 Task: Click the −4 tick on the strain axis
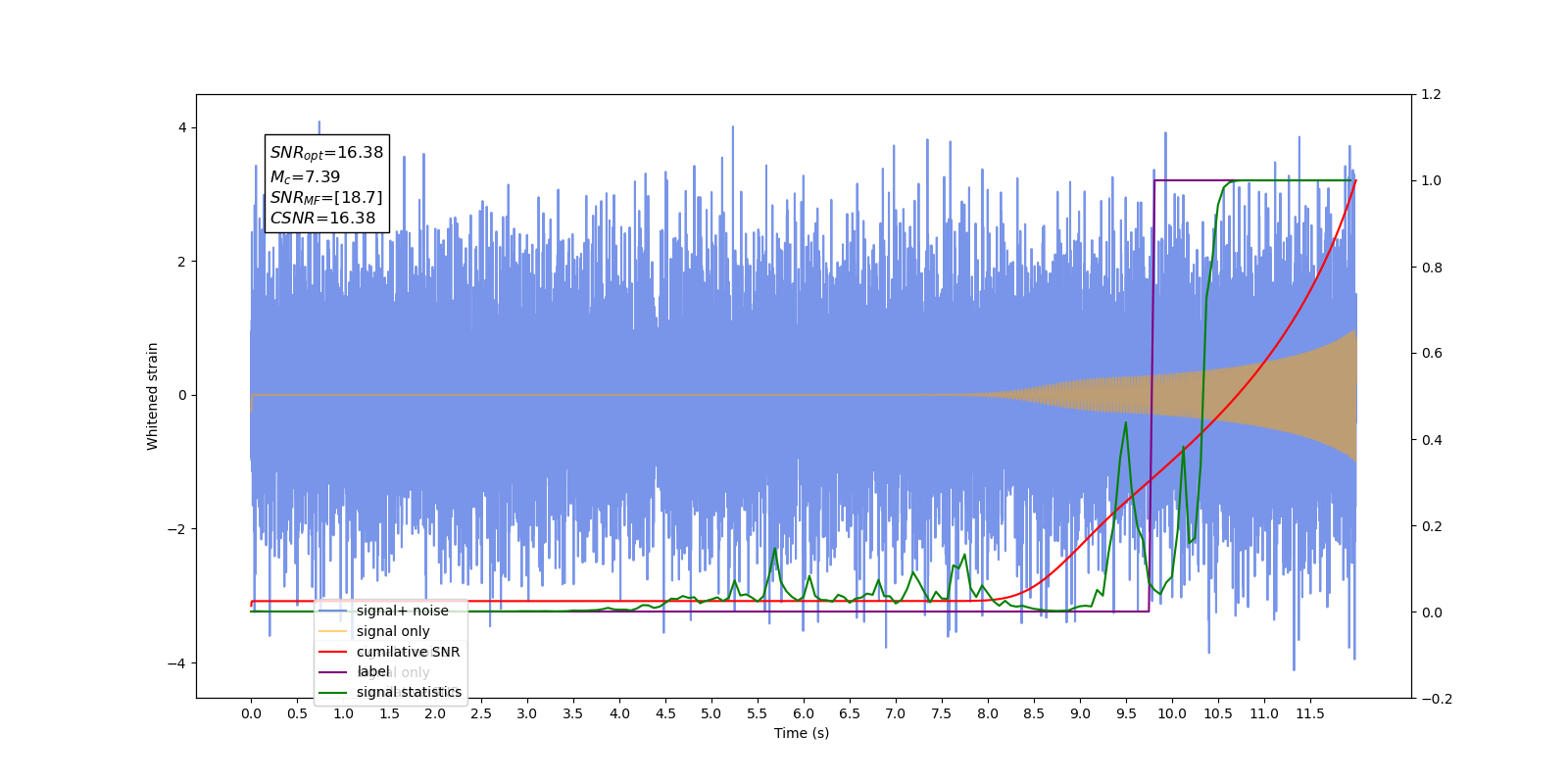tap(177, 663)
